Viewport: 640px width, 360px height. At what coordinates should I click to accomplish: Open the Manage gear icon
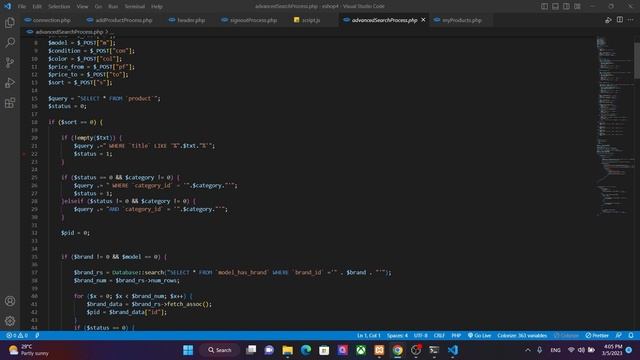pos(10,321)
